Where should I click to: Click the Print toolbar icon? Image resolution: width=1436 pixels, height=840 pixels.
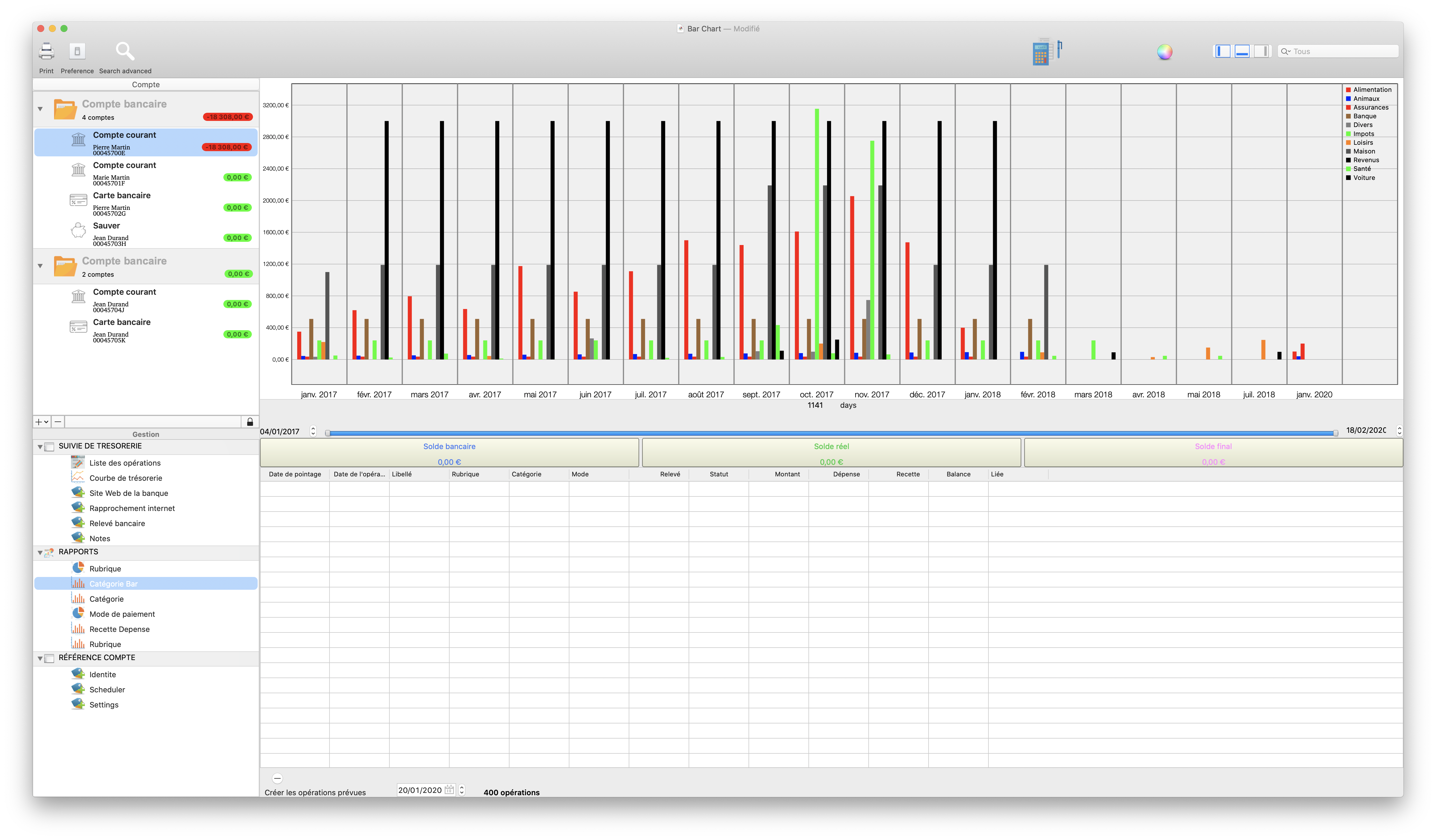click(46, 52)
